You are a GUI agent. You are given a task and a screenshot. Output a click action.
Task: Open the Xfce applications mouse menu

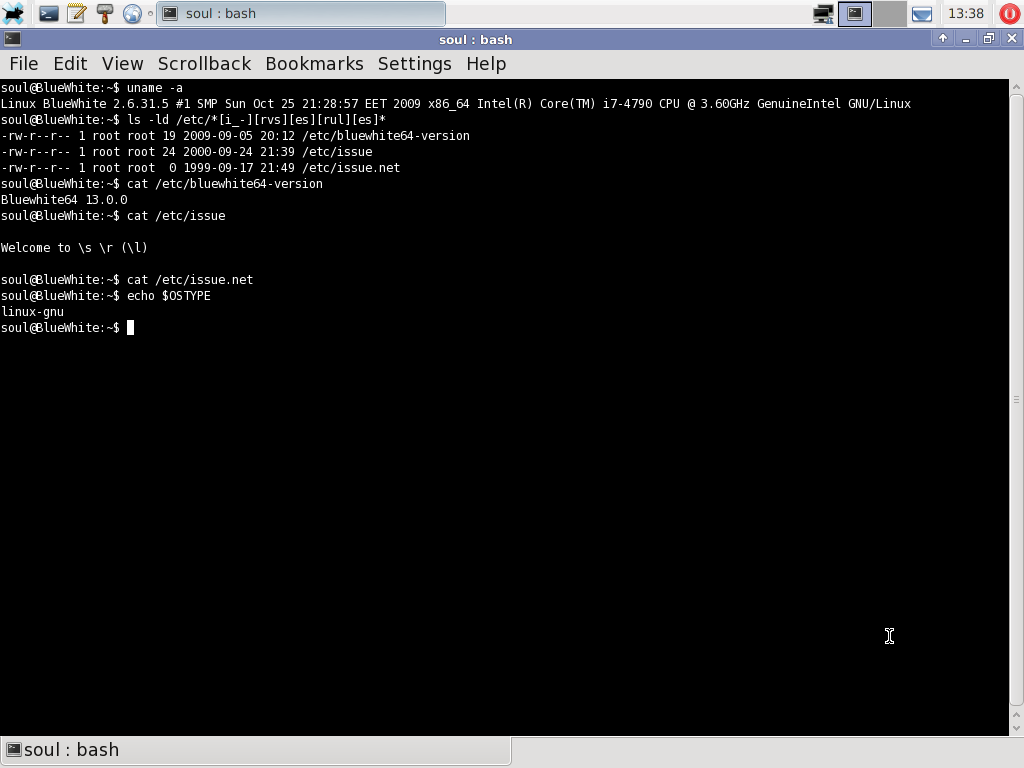click(x=12, y=13)
